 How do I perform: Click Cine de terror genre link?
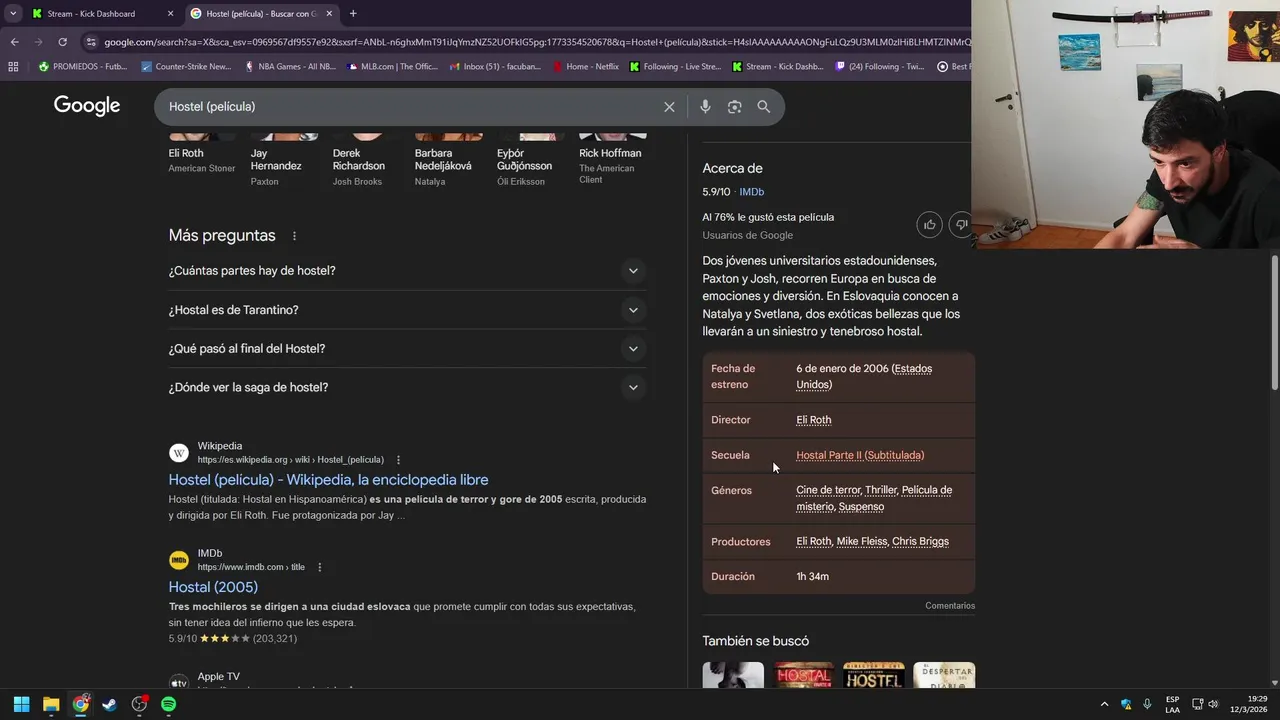(828, 490)
